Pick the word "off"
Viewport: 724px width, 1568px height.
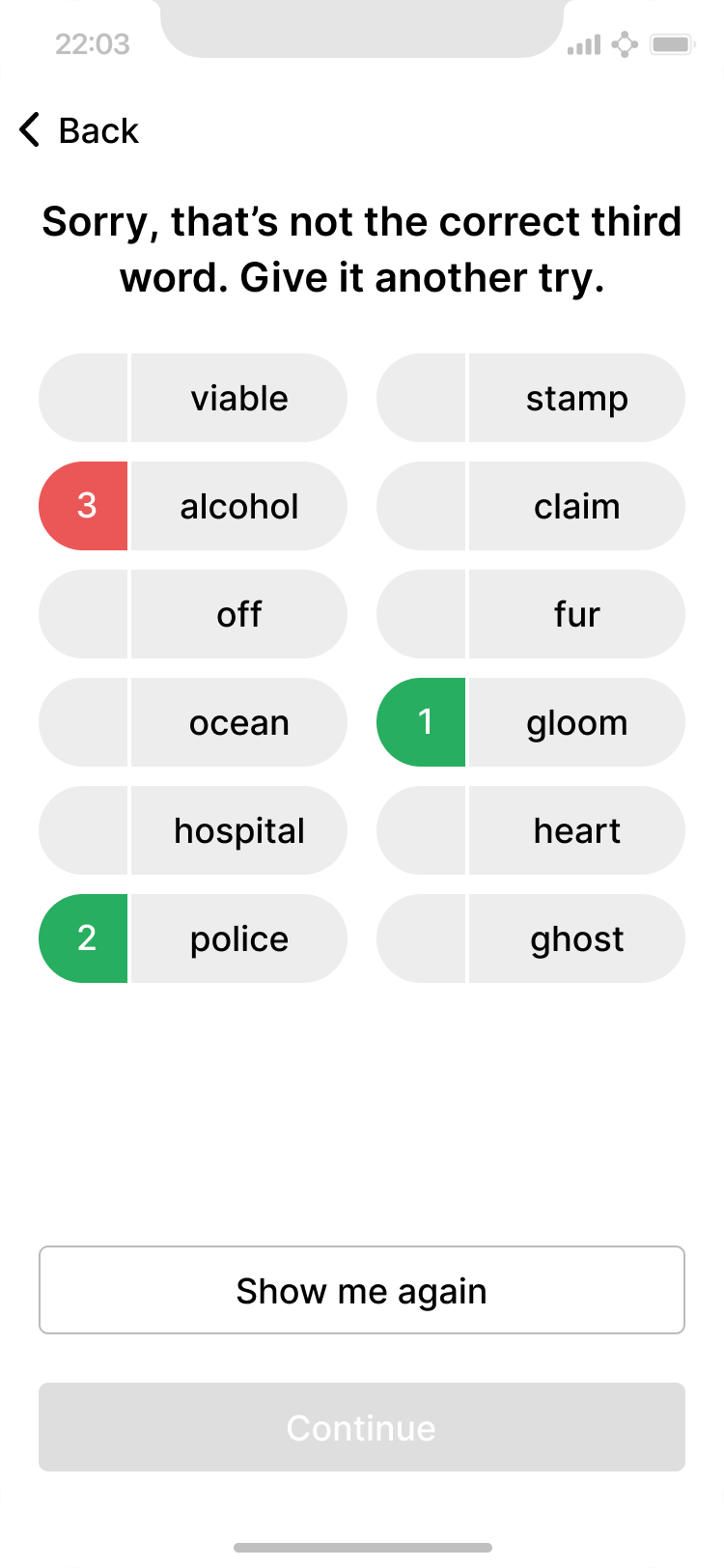point(238,614)
